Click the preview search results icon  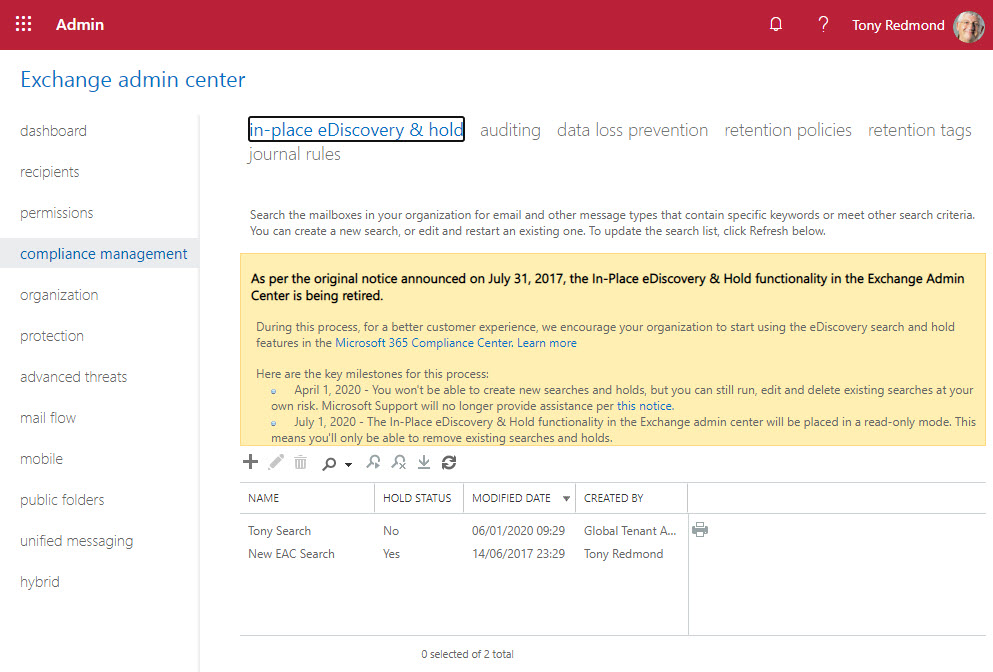coord(373,462)
